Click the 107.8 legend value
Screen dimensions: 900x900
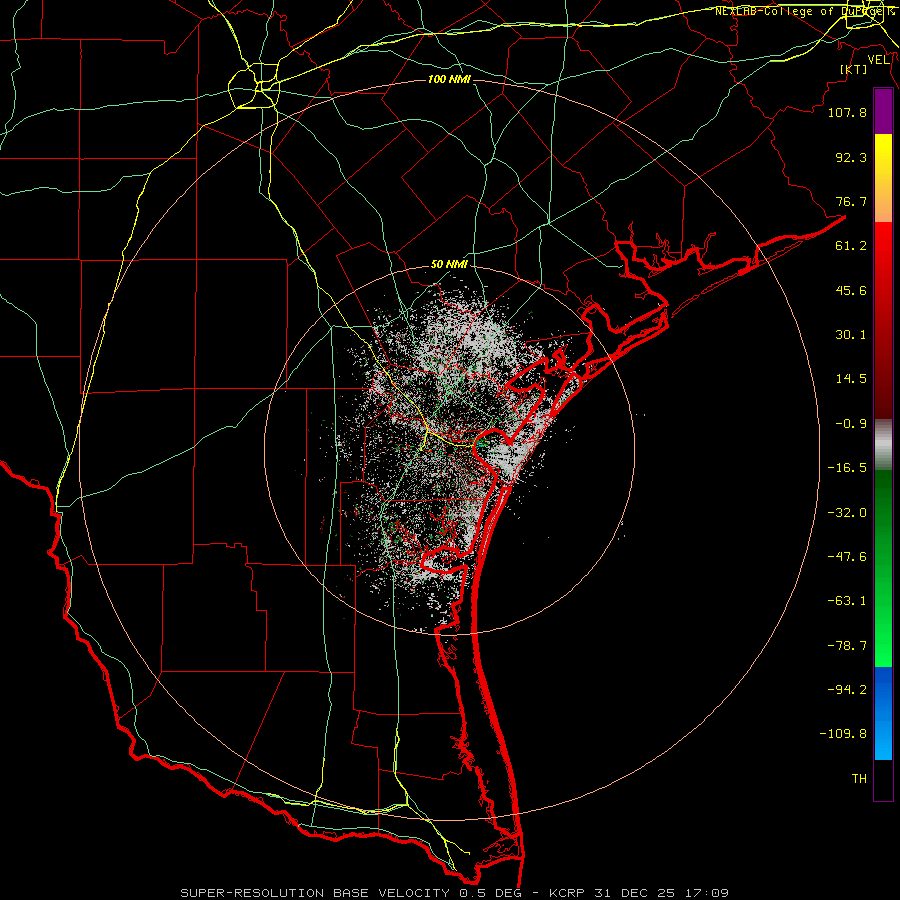(x=847, y=112)
